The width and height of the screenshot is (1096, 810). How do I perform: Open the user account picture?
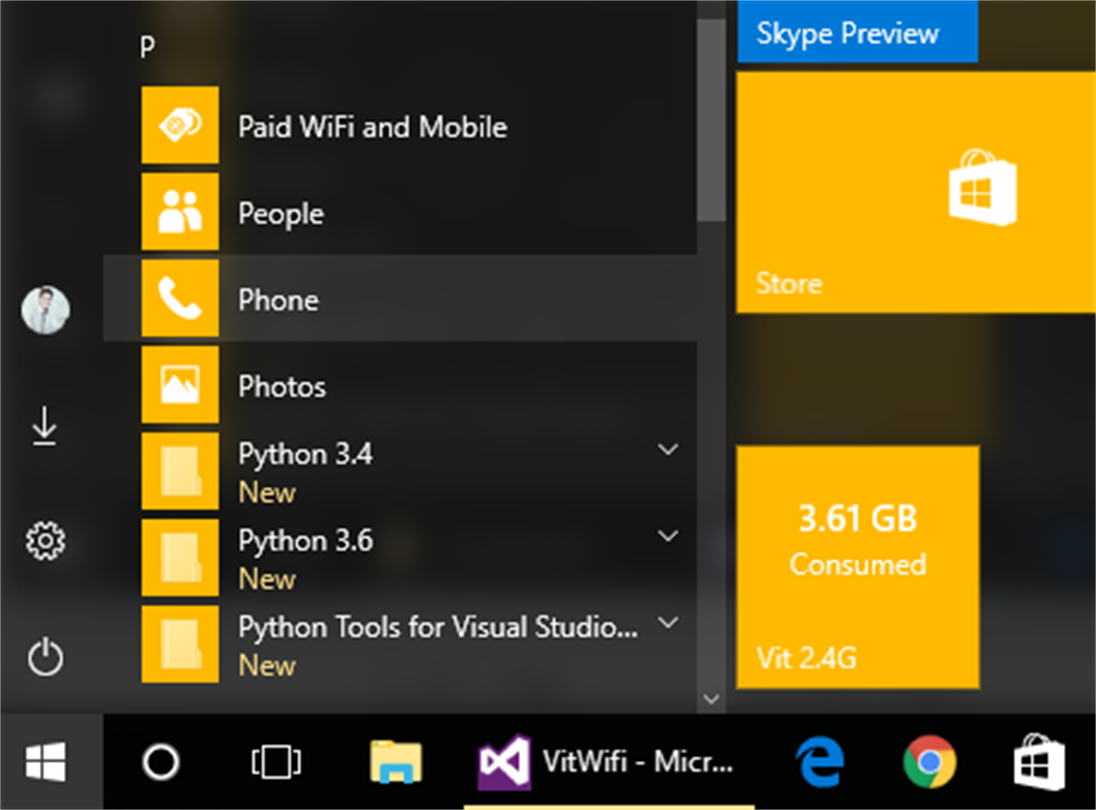pyautogui.click(x=45, y=310)
